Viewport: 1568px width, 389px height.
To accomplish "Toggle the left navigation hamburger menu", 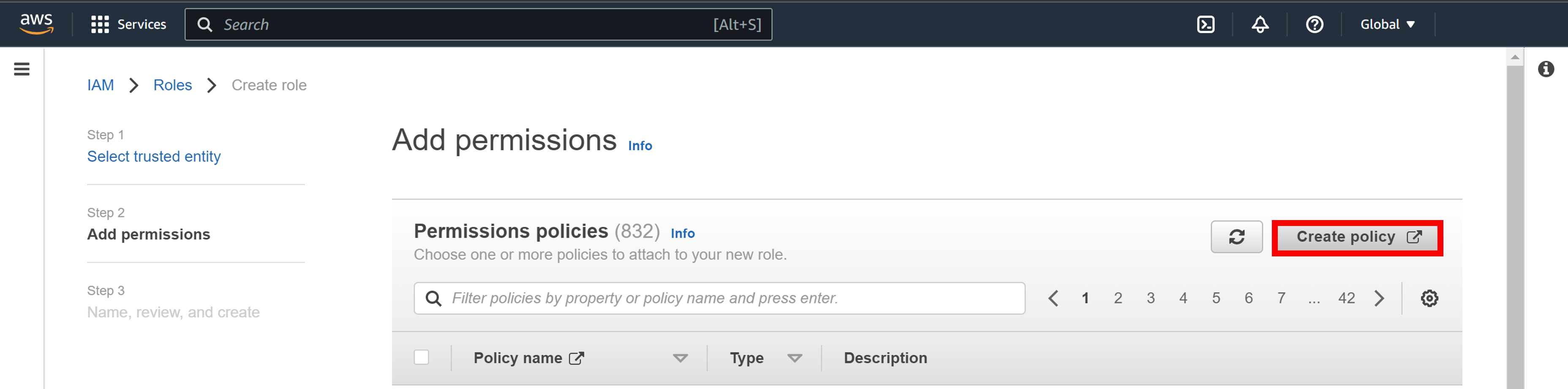I will [21, 69].
